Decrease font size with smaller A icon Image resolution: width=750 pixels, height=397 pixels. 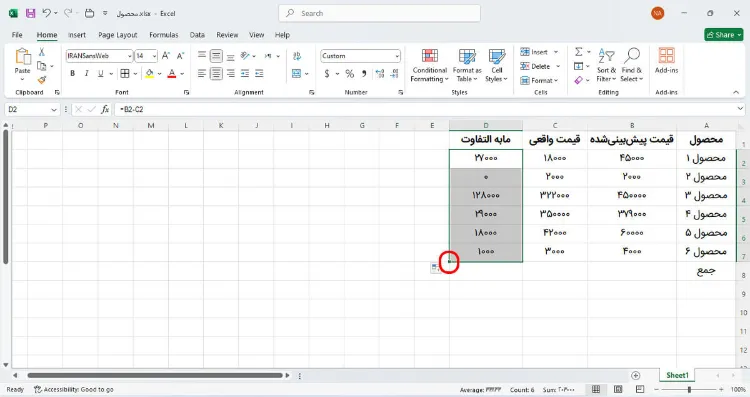[x=180, y=56]
